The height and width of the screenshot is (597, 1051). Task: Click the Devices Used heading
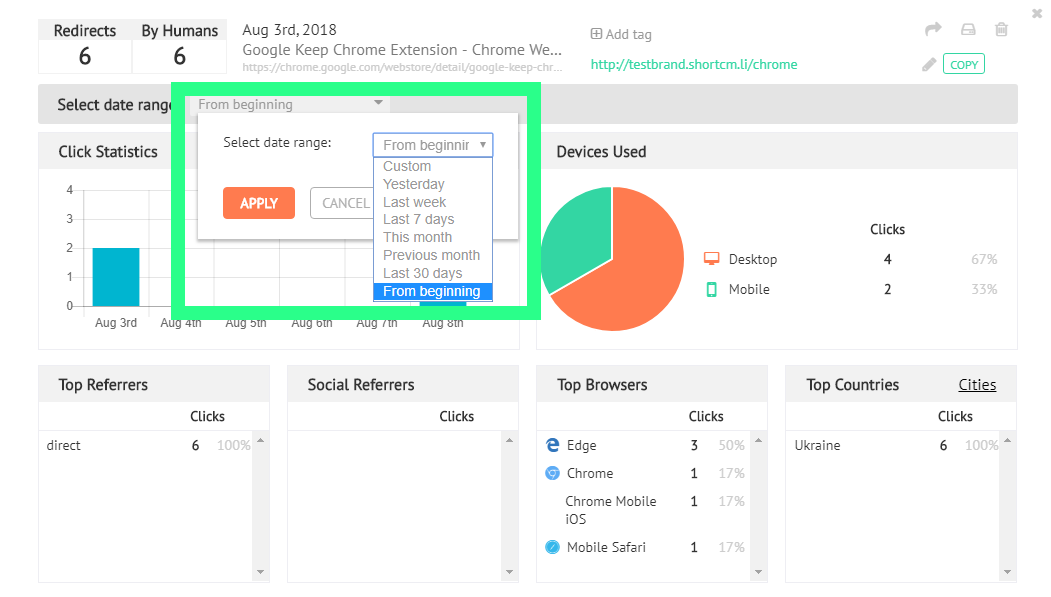tap(601, 151)
